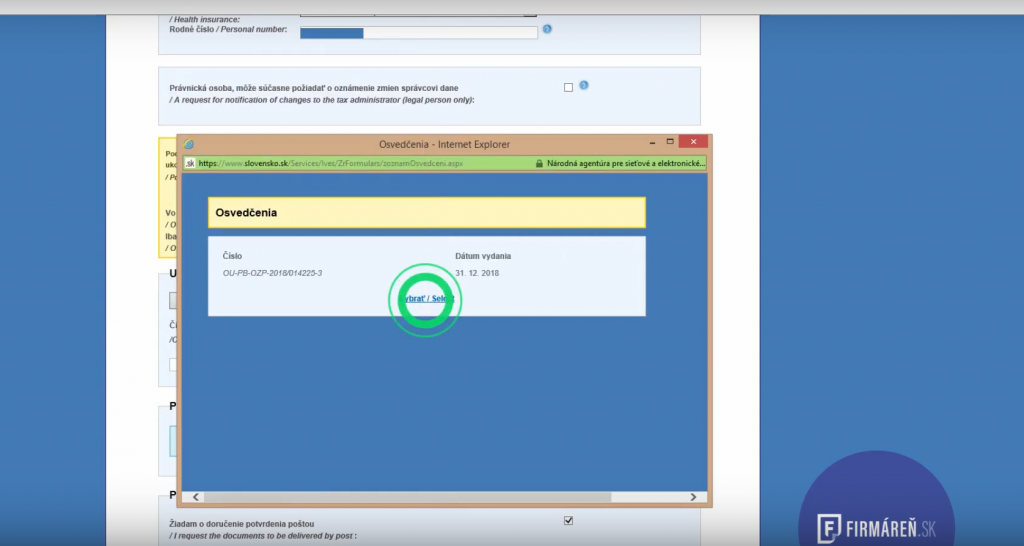This screenshot has height=546, width=1024.
Task: Click the Národná agentúra certificate label
Action: pos(626,163)
